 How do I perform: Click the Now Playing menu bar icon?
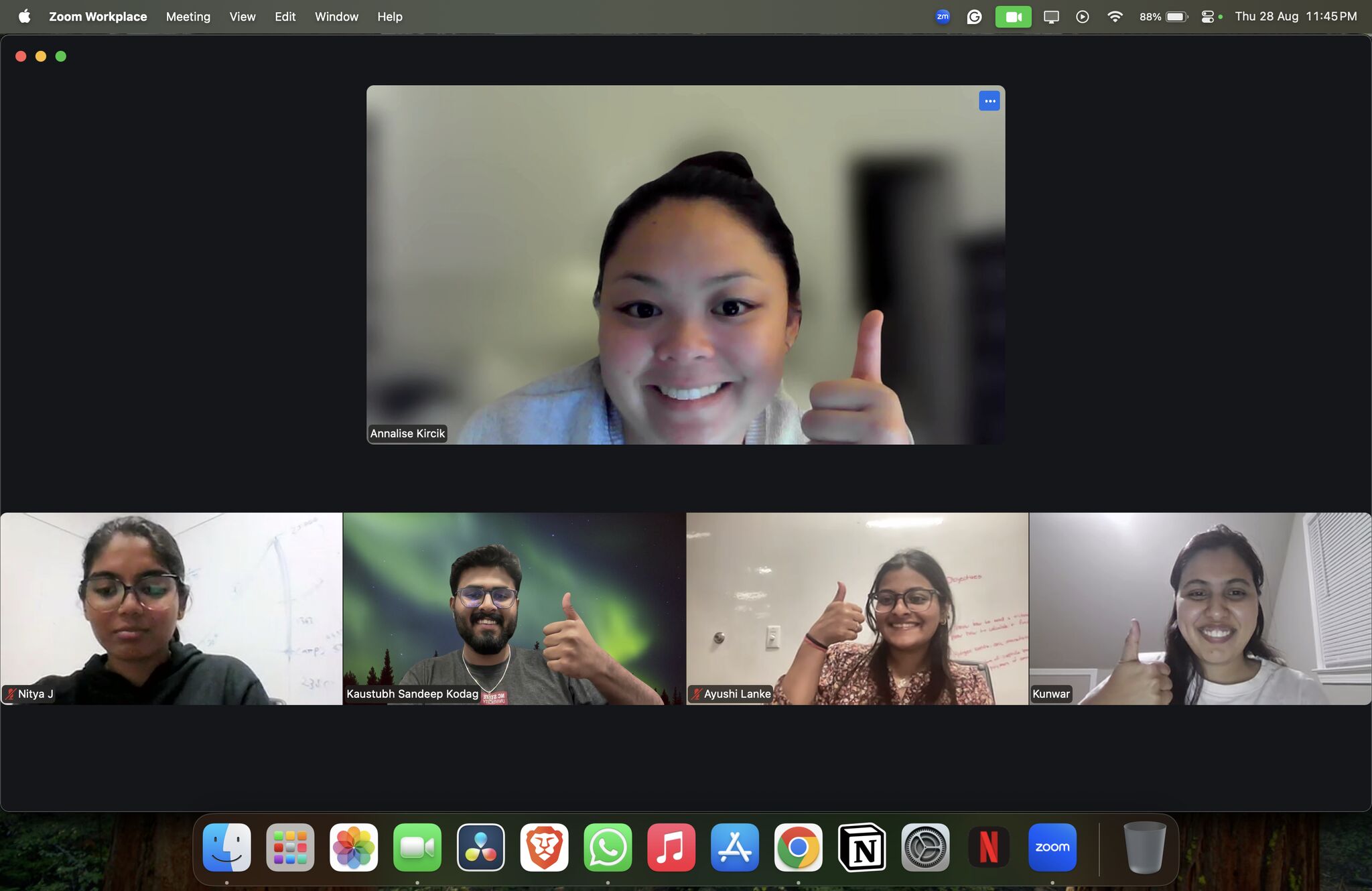point(1083,17)
